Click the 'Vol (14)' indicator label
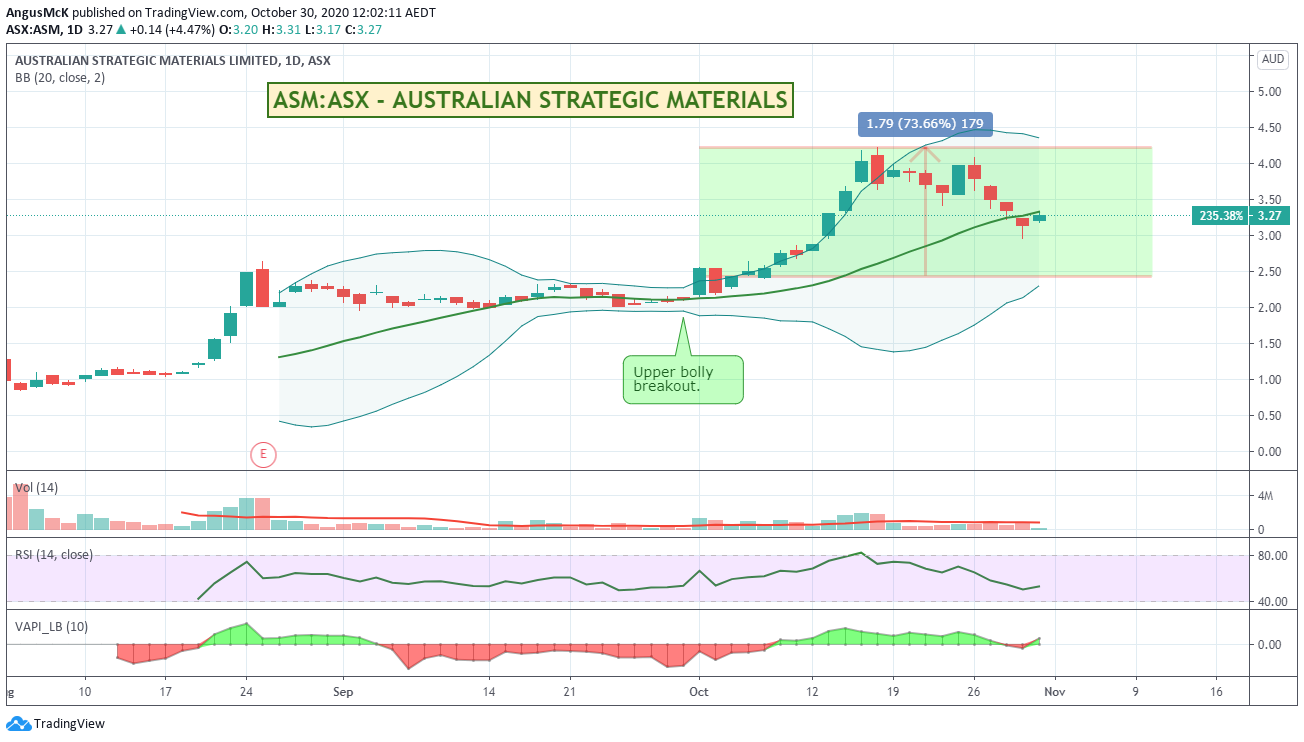Screen dimensions: 1304x742 (x=36, y=487)
